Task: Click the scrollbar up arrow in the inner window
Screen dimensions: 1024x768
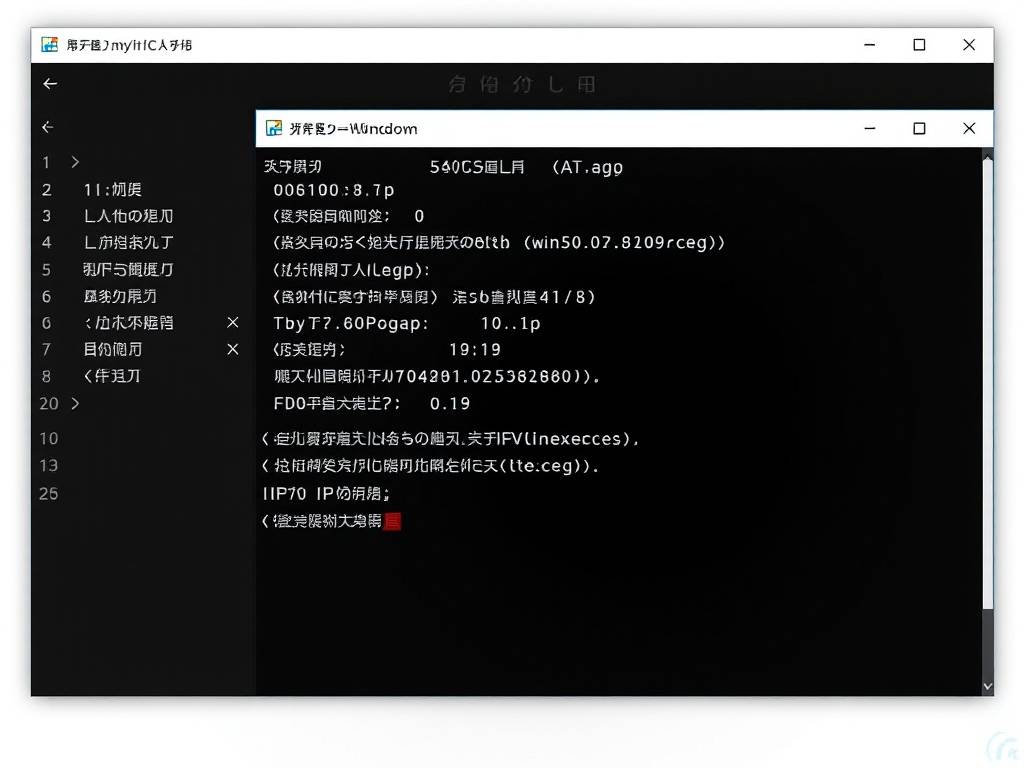Action: tap(987, 157)
